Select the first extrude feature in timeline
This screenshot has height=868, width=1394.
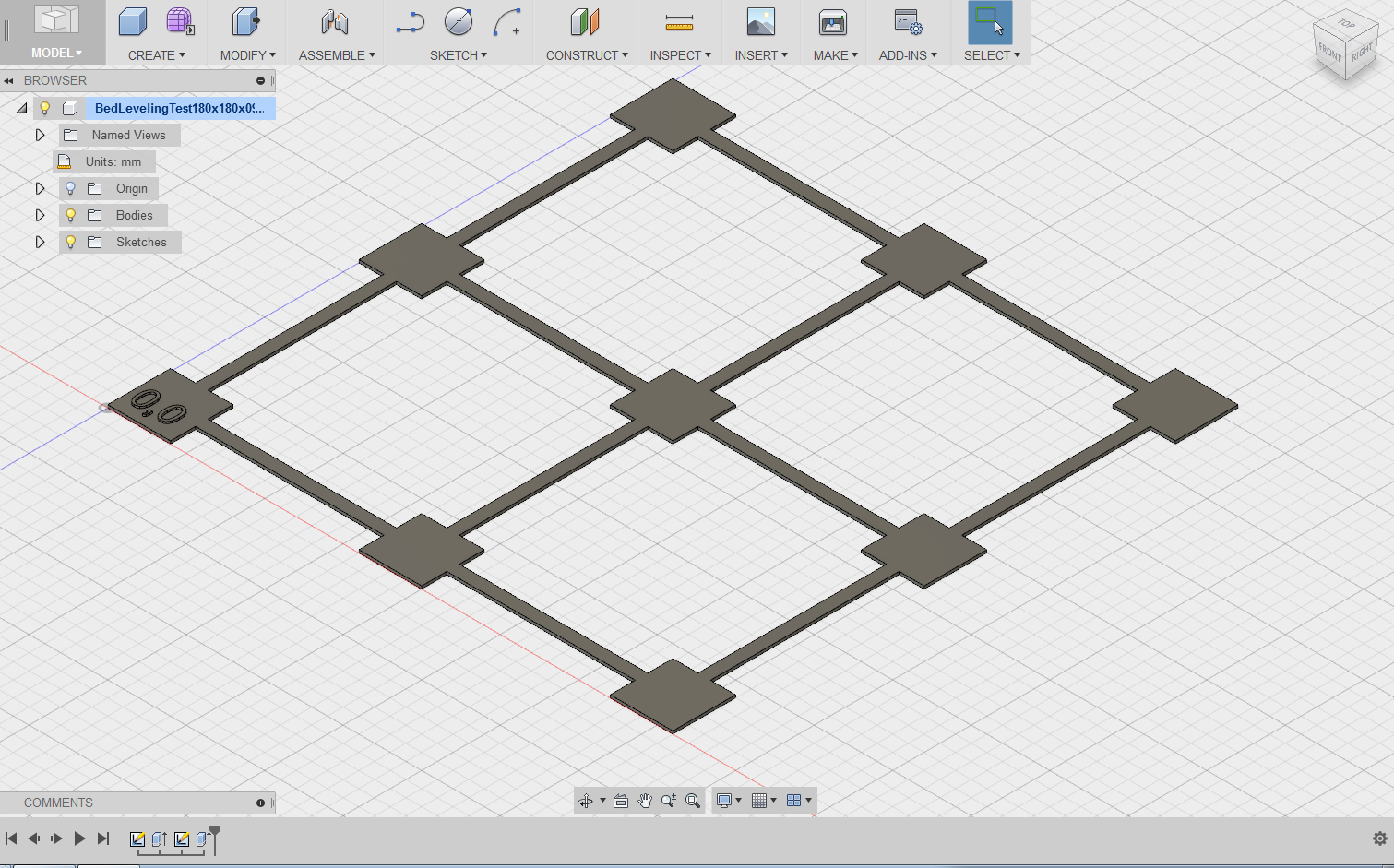pyautogui.click(x=160, y=838)
